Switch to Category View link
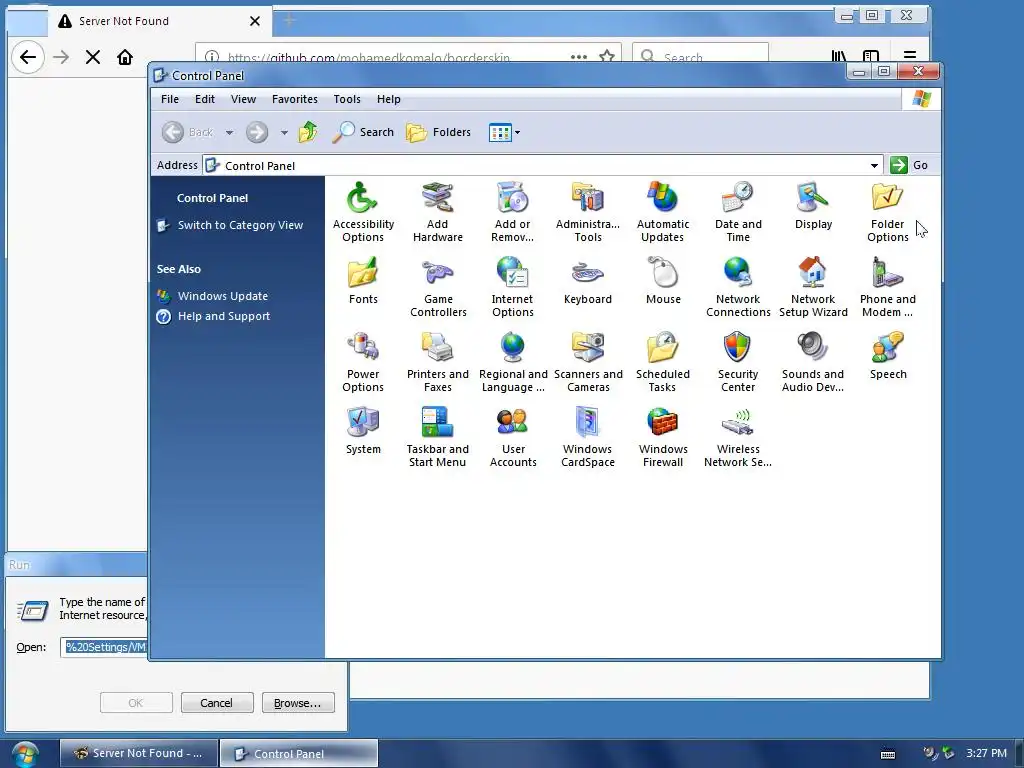The height and width of the screenshot is (768, 1024). [240, 225]
